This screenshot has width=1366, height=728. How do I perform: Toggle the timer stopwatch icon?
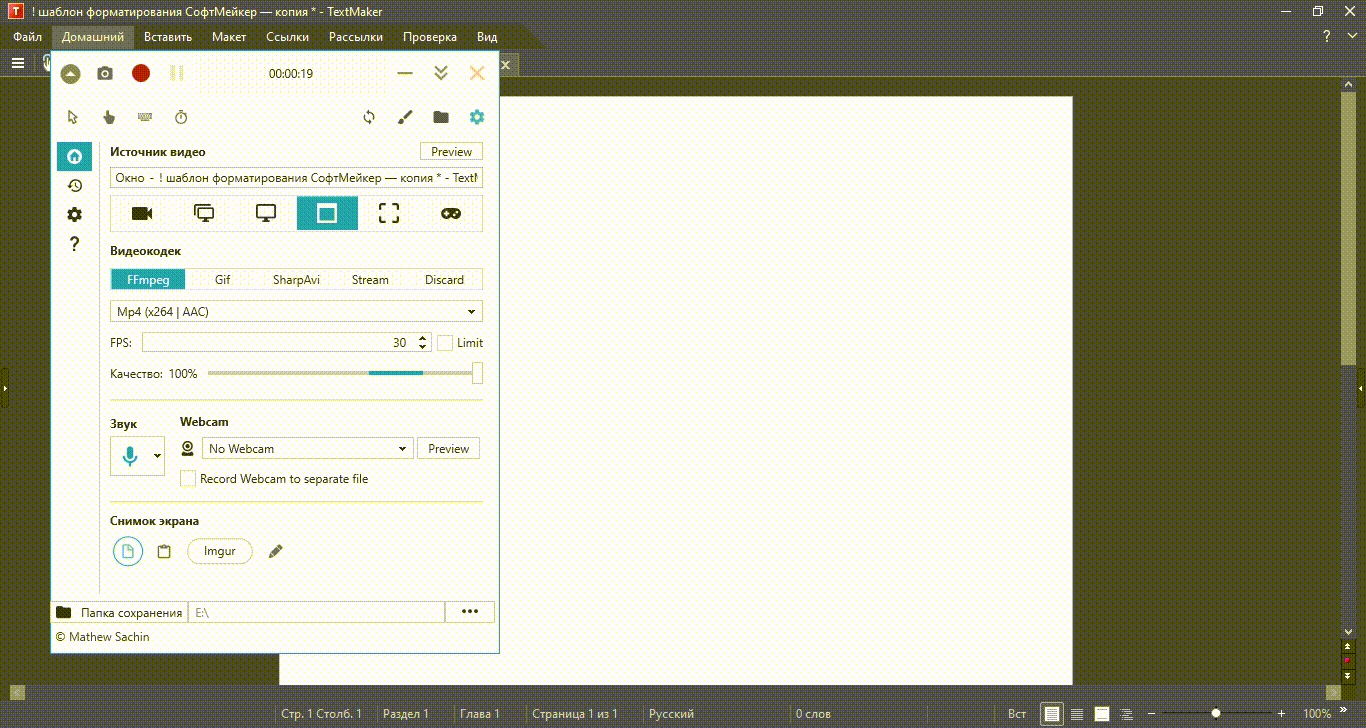[x=181, y=117]
